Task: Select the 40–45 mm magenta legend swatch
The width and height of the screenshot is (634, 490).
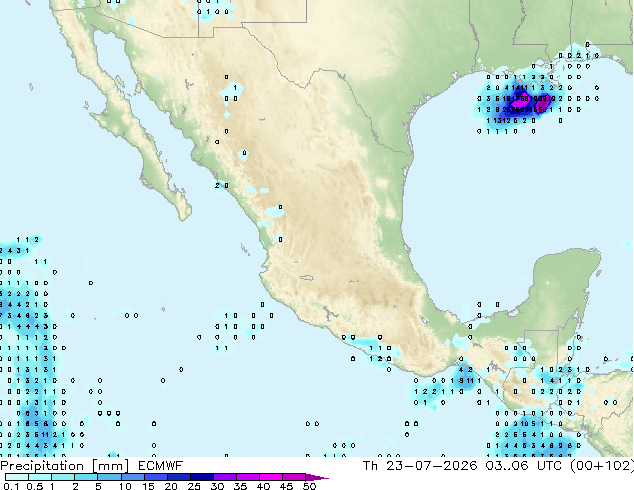Action: pos(271,477)
